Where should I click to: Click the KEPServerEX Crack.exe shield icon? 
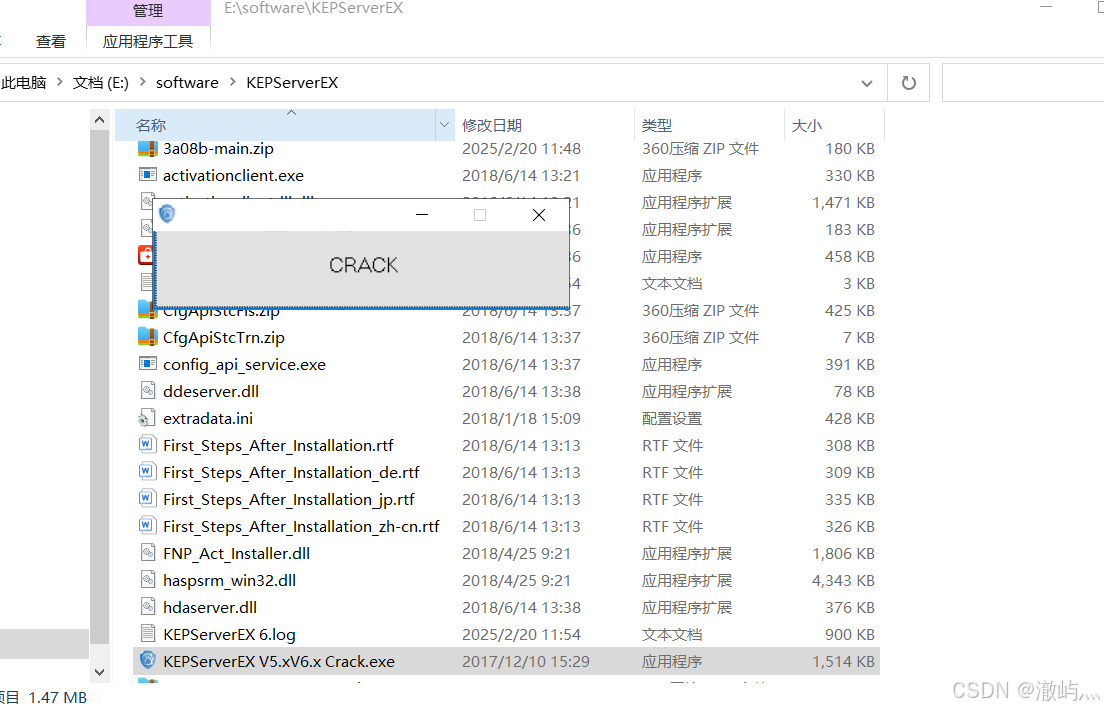point(147,661)
